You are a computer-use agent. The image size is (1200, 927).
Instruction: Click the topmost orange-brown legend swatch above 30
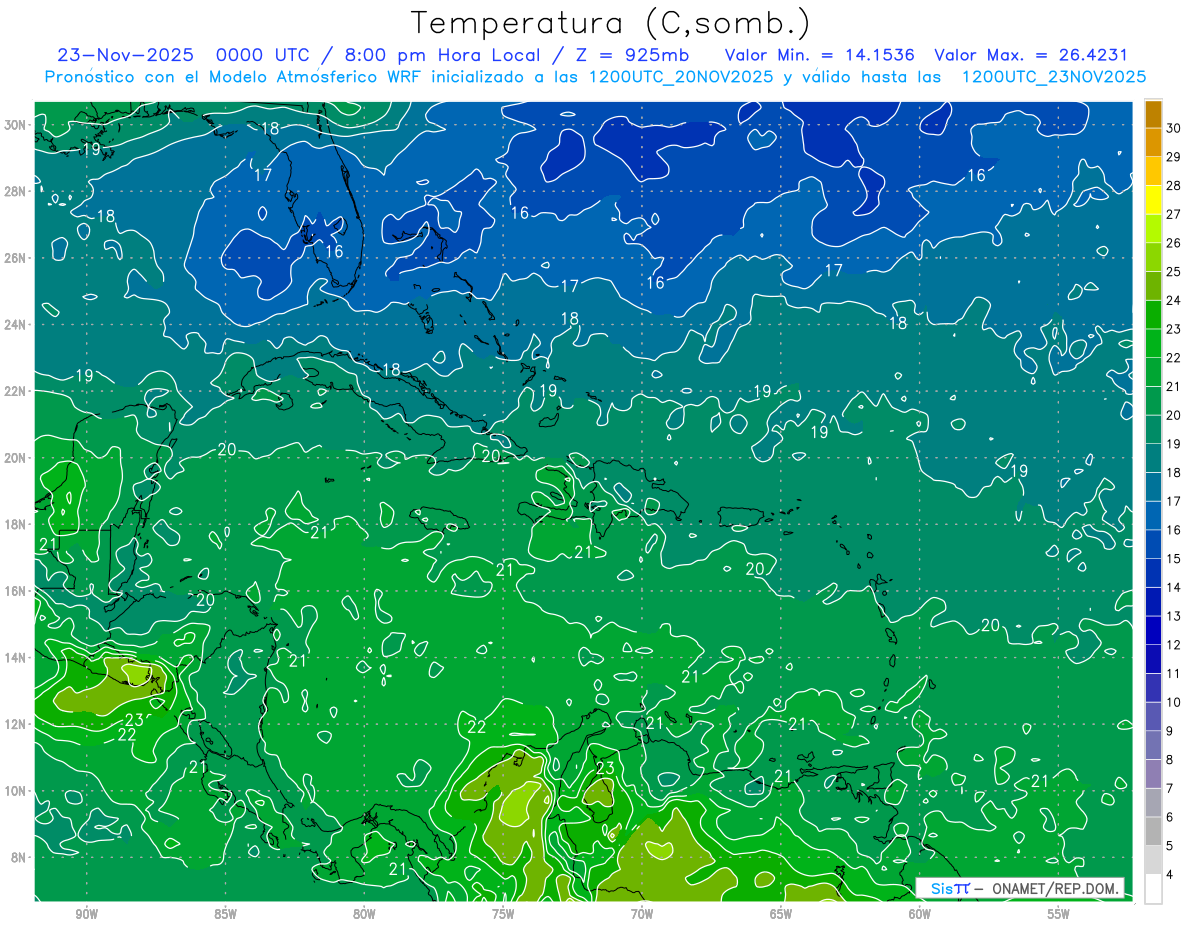1153,113
